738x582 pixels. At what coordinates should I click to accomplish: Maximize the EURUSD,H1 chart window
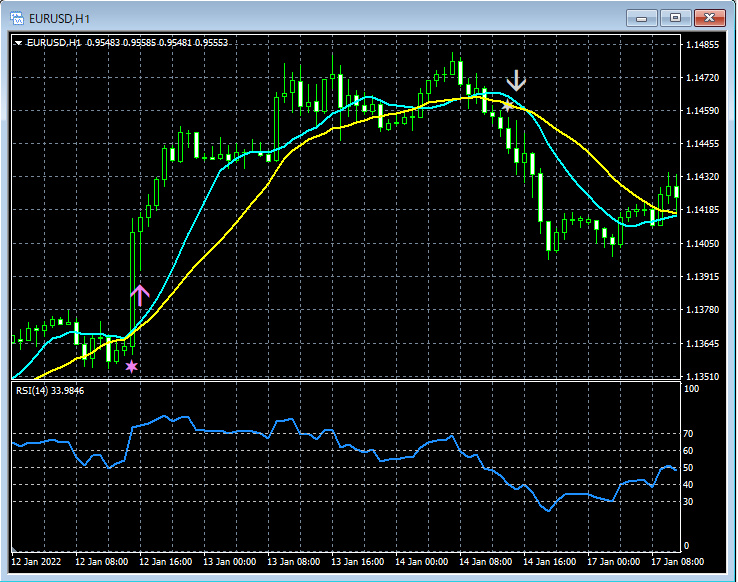point(675,18)
